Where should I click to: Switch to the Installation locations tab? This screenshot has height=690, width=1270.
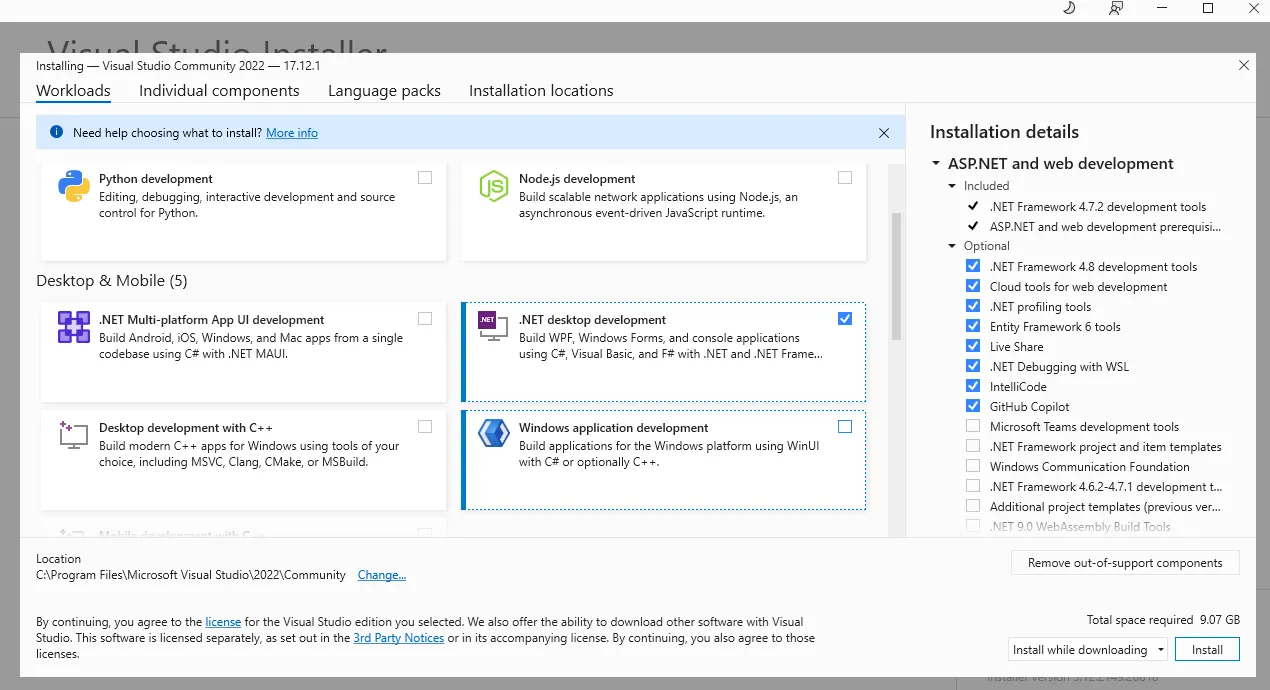tap(541, 90)
